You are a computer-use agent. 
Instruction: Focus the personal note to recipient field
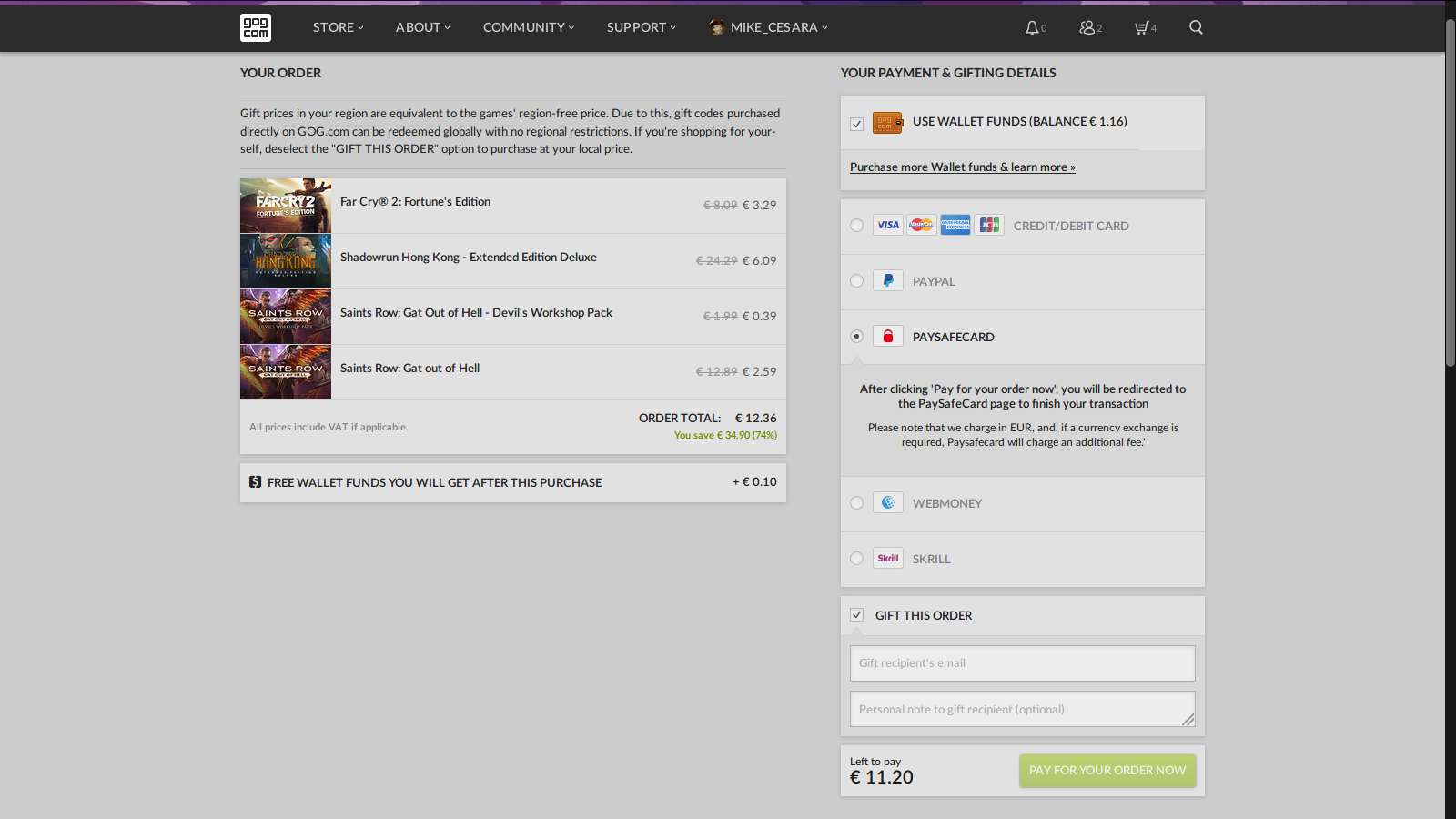(x=1023, y=709)
